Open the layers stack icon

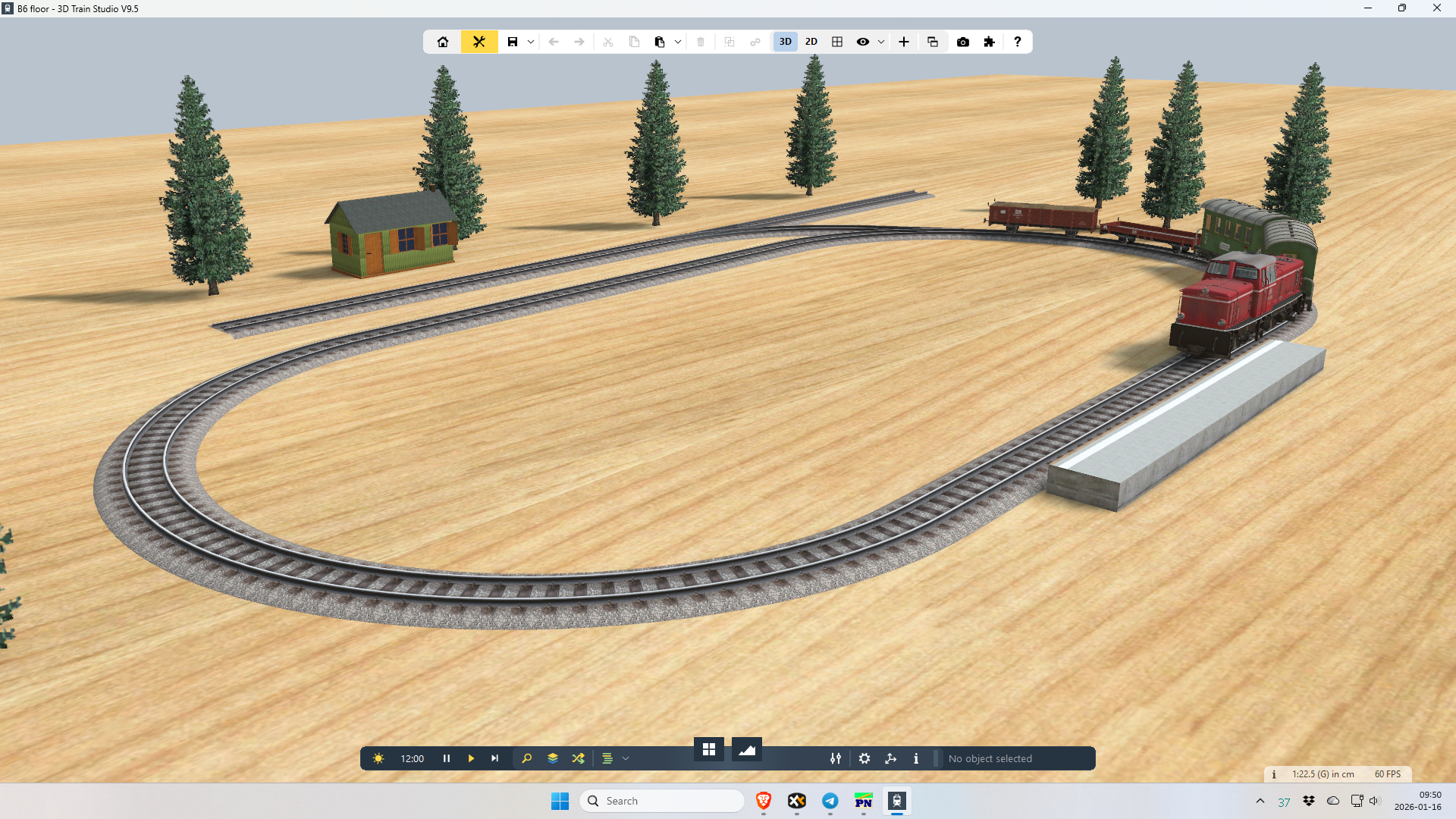[x=553, y=758]
